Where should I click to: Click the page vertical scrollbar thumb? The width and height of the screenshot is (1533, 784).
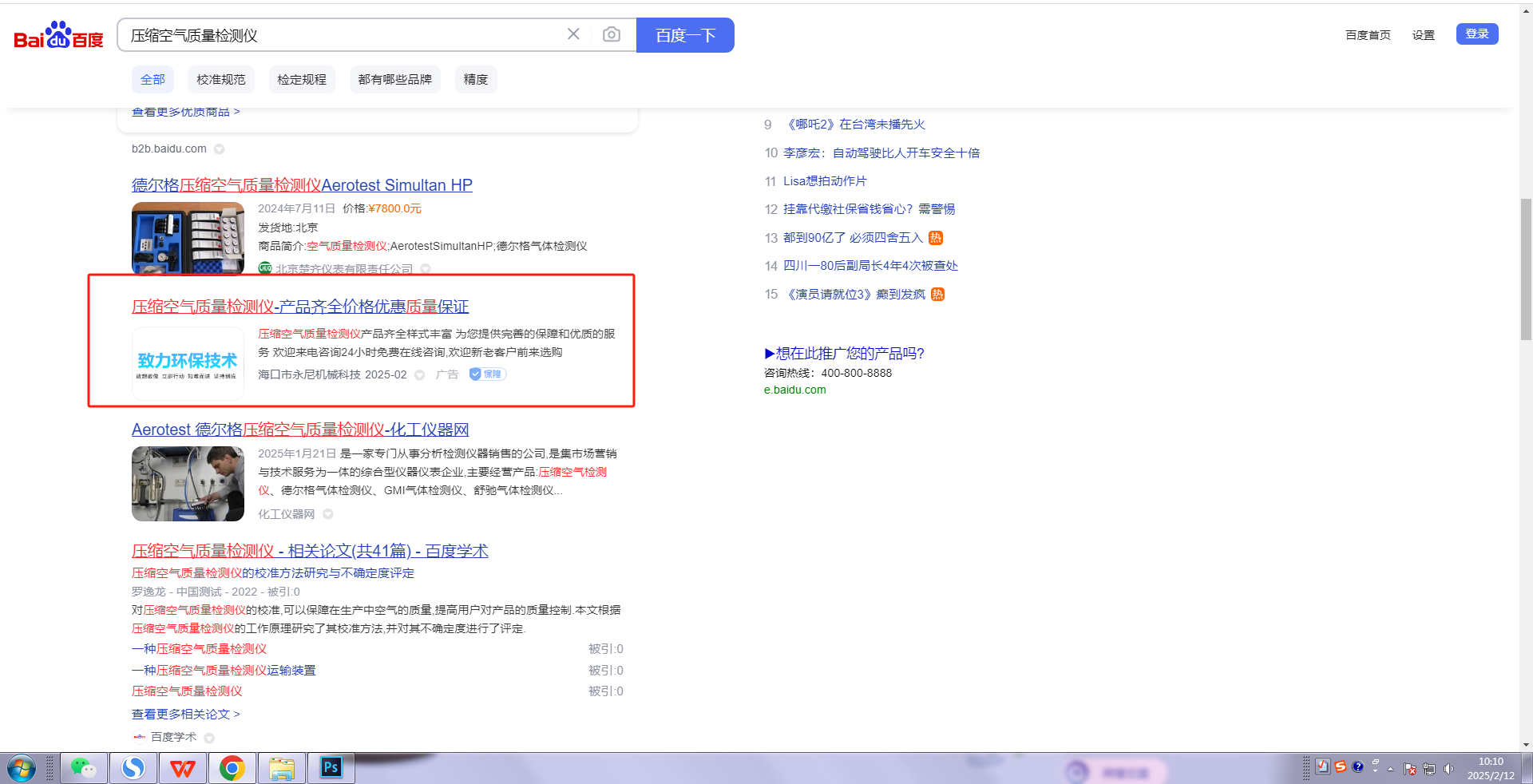(x=1526, y=270)
